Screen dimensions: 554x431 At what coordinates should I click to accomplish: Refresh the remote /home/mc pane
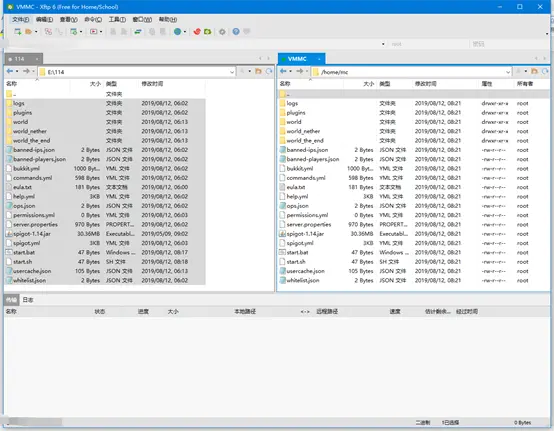click(545, 71)
